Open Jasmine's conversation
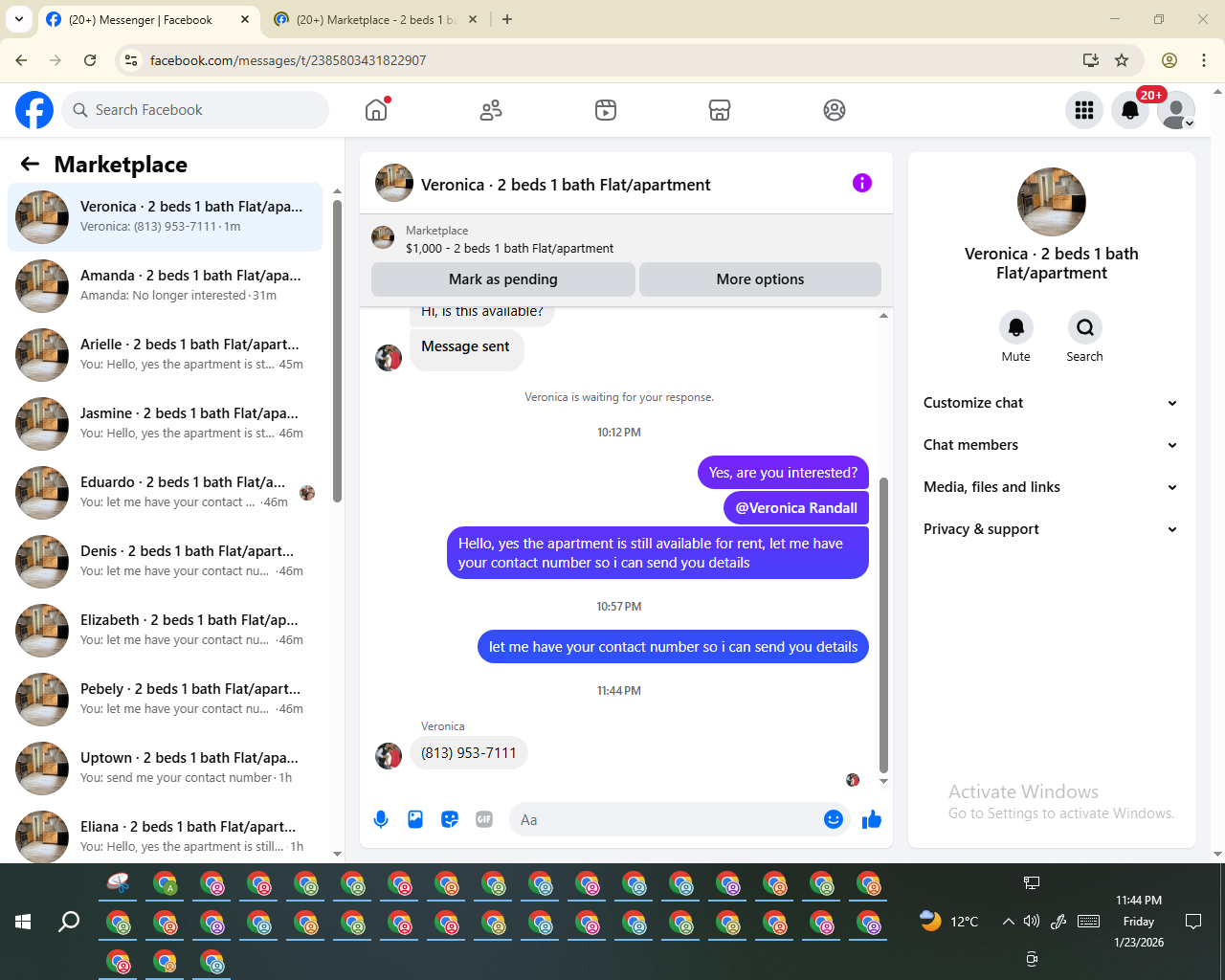The height and width of the screenshot is (980, 1225). coord(165,424)
